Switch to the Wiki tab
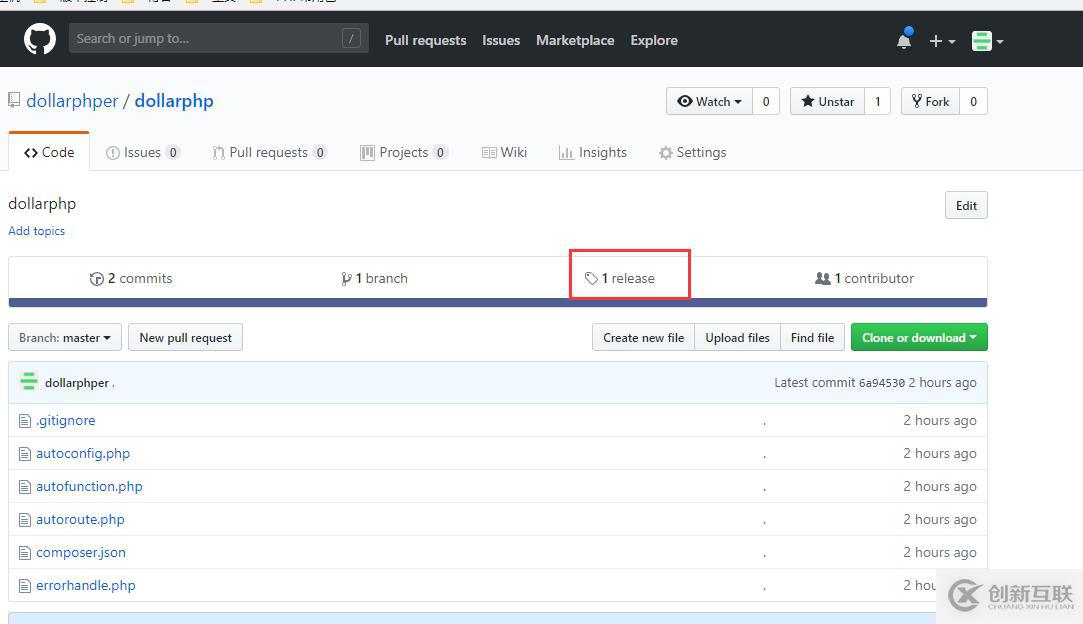Screen dimensions: 1083x624 tap(504, 152)
